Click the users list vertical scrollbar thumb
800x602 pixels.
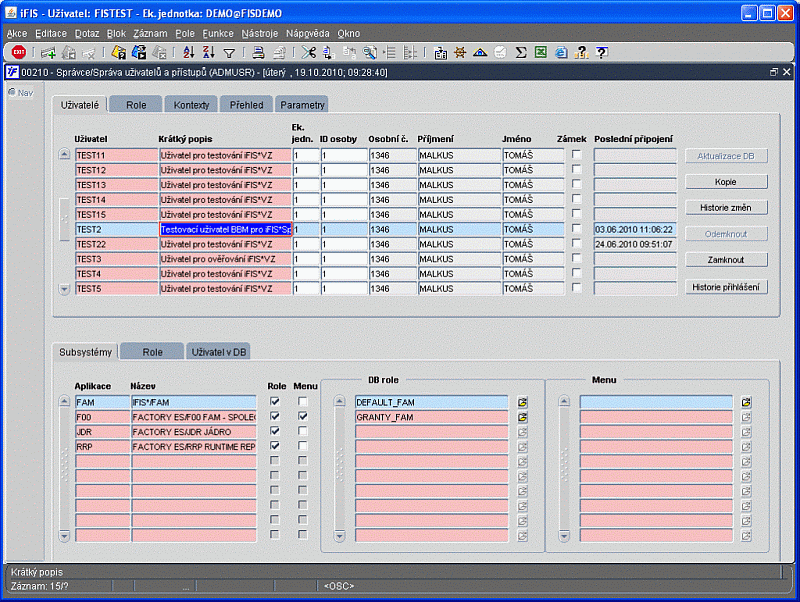tap(64, 219)
